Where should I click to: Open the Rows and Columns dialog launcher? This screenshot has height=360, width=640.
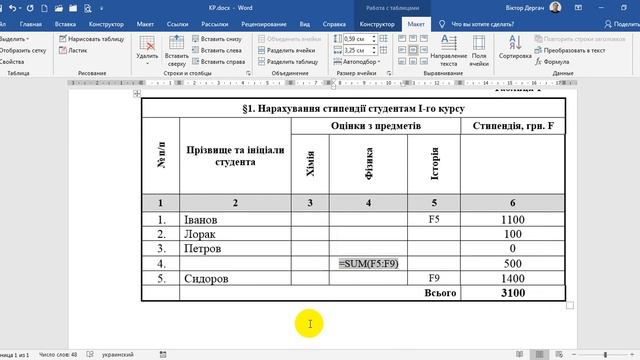248,73
